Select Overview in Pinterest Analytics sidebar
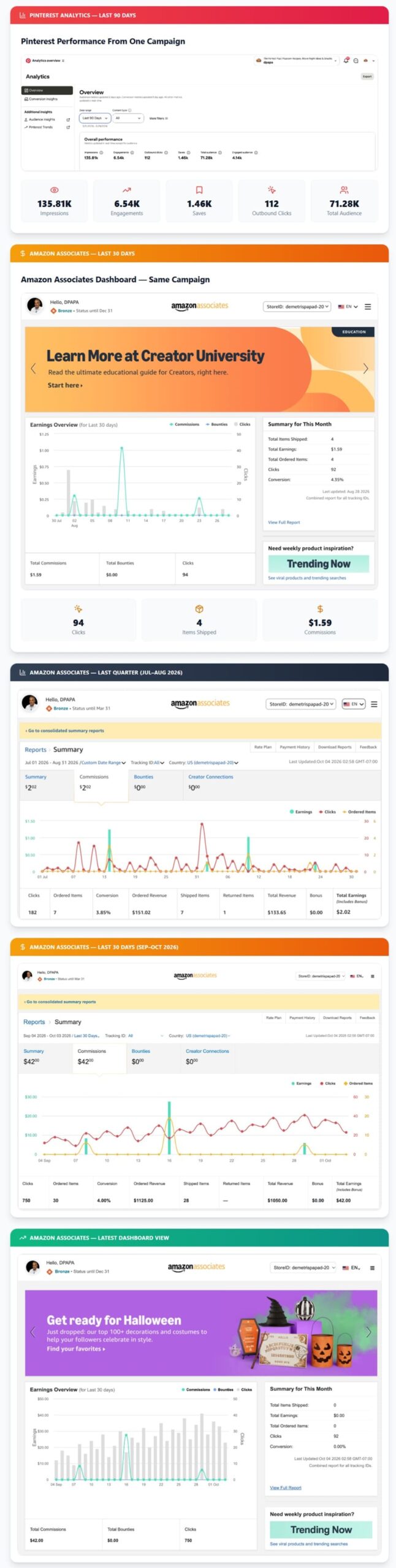This screenshot has height=1568, width=396. tap(48, 91)
